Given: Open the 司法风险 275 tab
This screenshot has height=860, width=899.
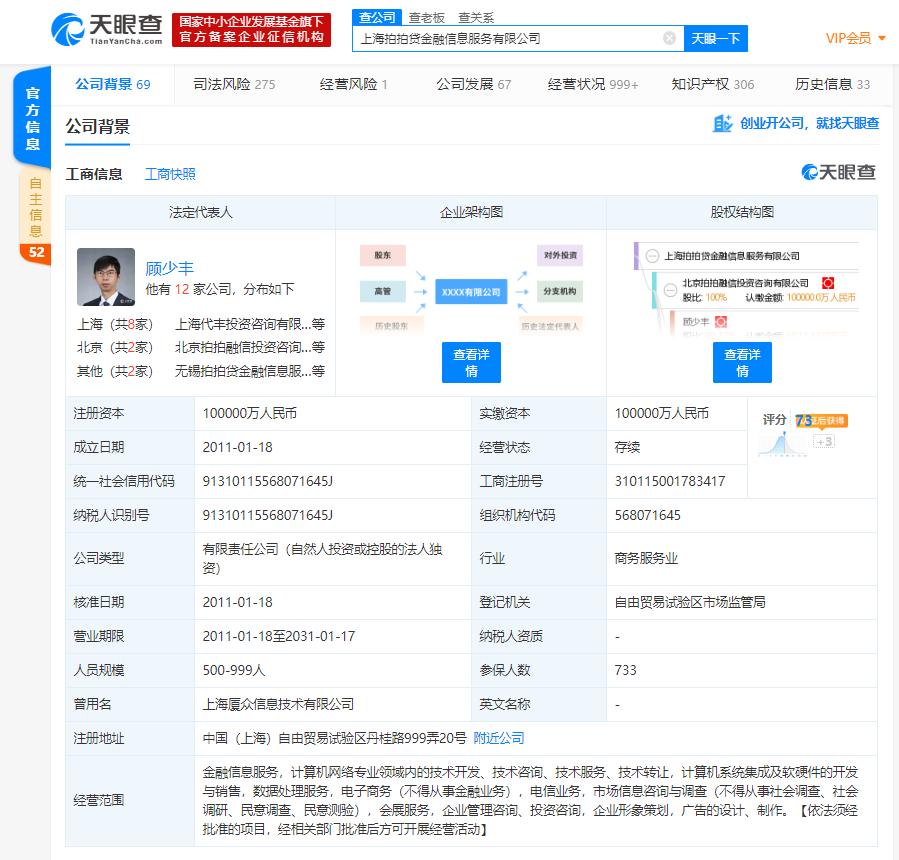Looking at the screenshot, I should coord(234,84).
